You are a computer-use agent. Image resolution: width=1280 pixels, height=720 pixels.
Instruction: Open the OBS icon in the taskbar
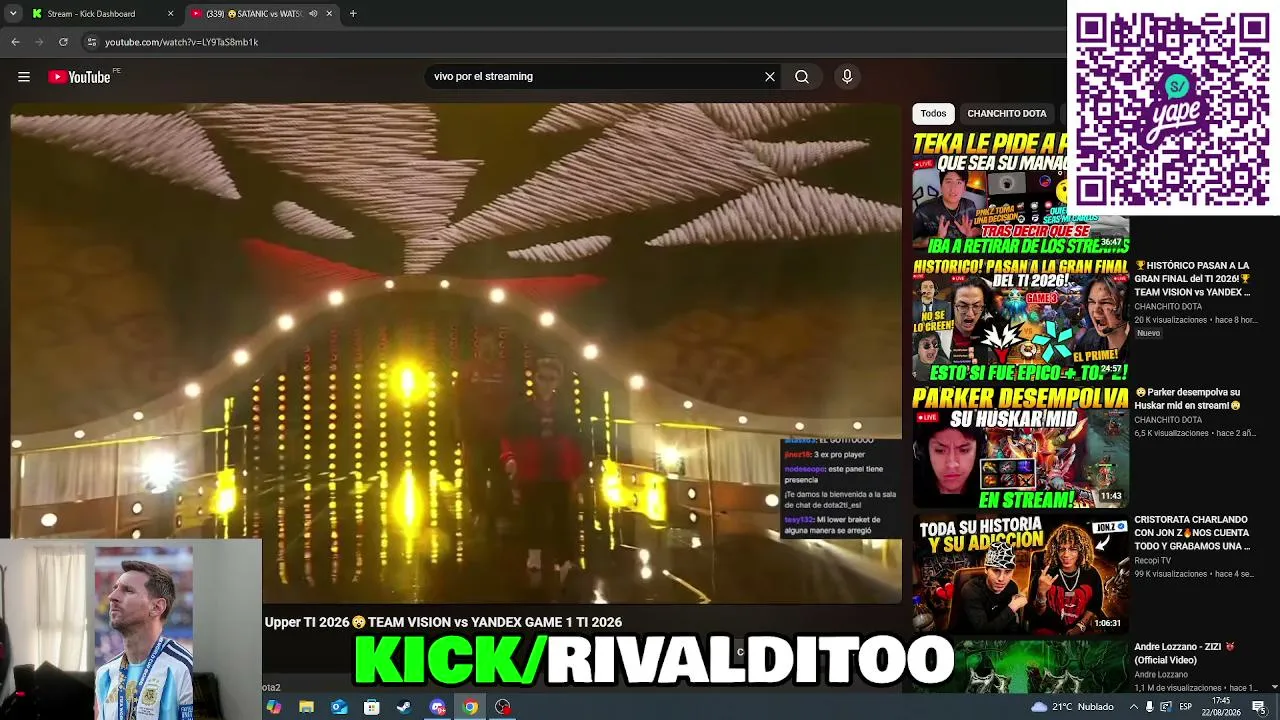pos(503,707)
